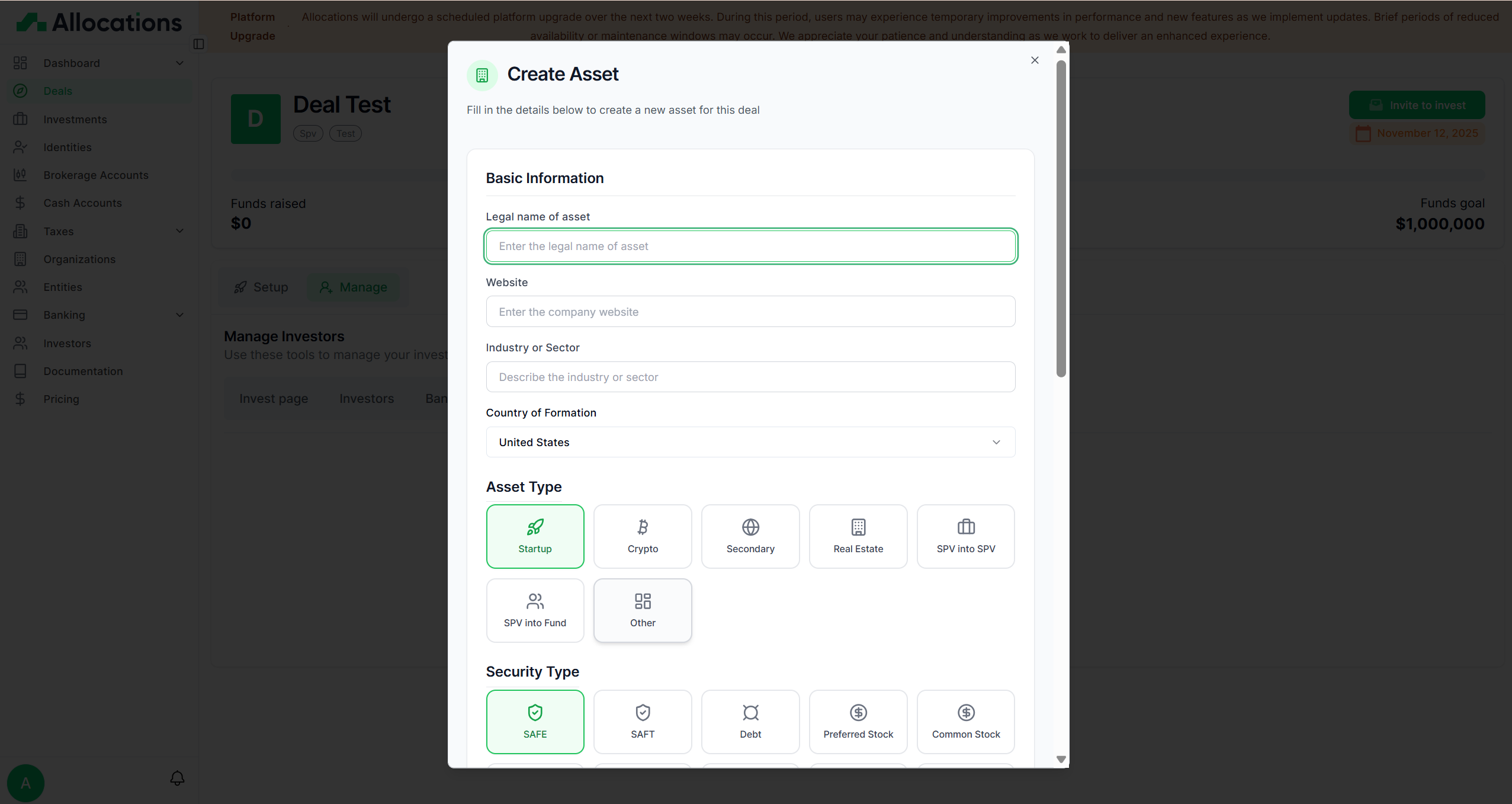
Task: Pick Preferred Stock security type
Action: [x=858, y=721]
